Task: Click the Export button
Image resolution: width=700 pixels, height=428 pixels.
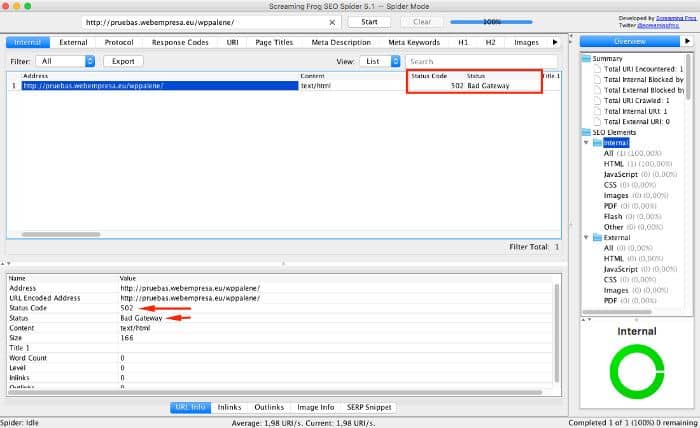Action: coord(123,61)
